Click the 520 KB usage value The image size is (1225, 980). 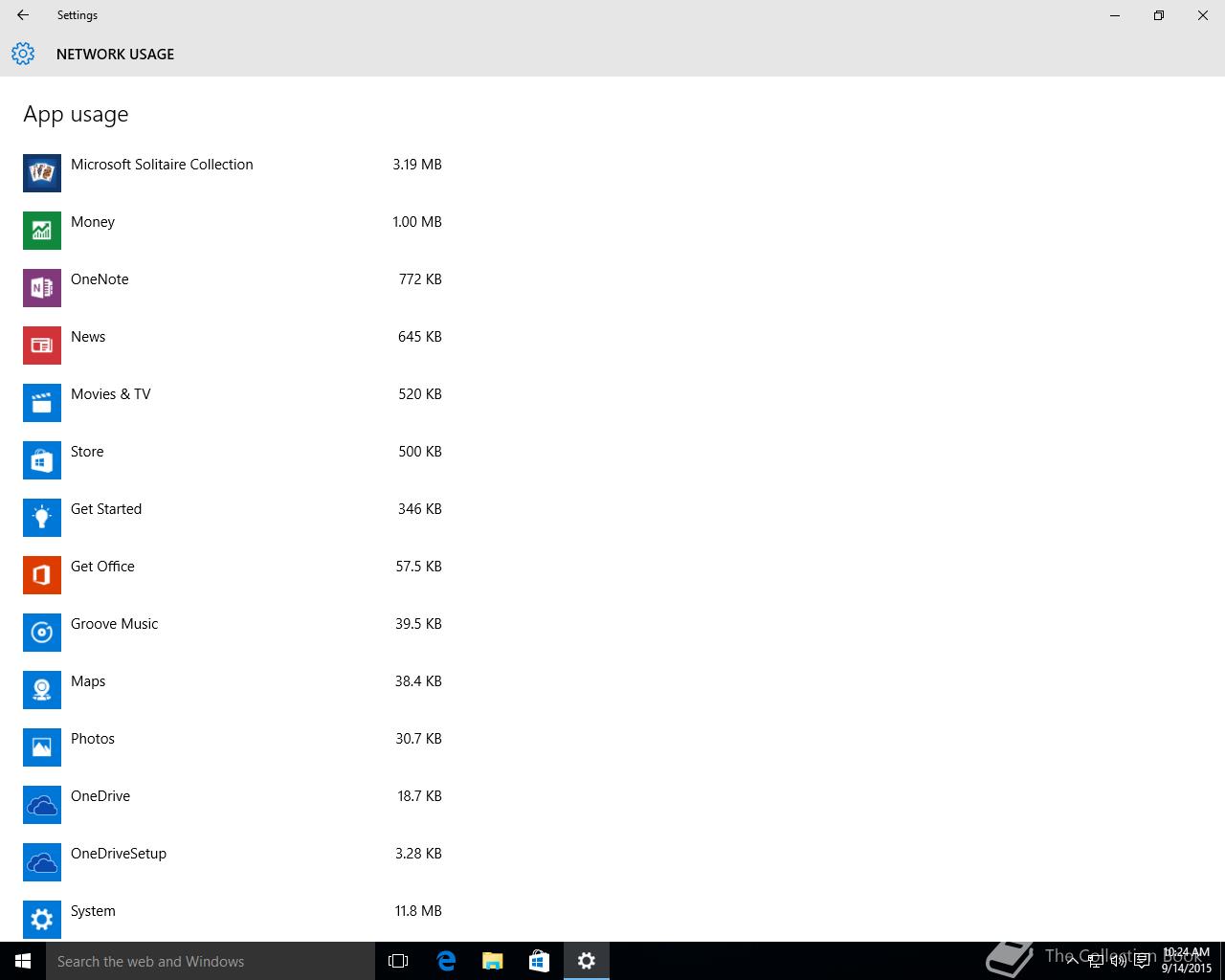(420, 394)
